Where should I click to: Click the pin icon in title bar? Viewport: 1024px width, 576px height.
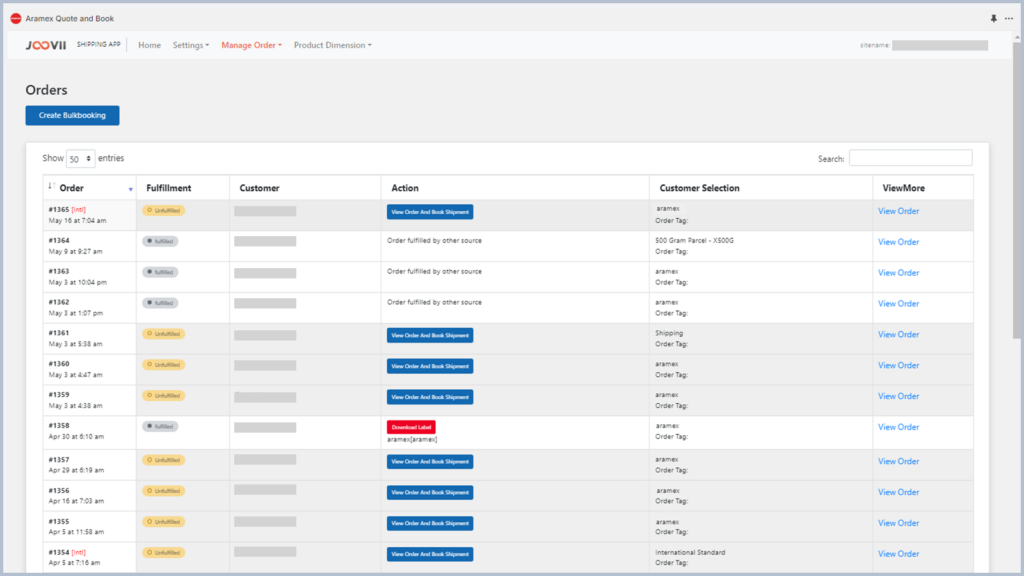tap(993, 18)
